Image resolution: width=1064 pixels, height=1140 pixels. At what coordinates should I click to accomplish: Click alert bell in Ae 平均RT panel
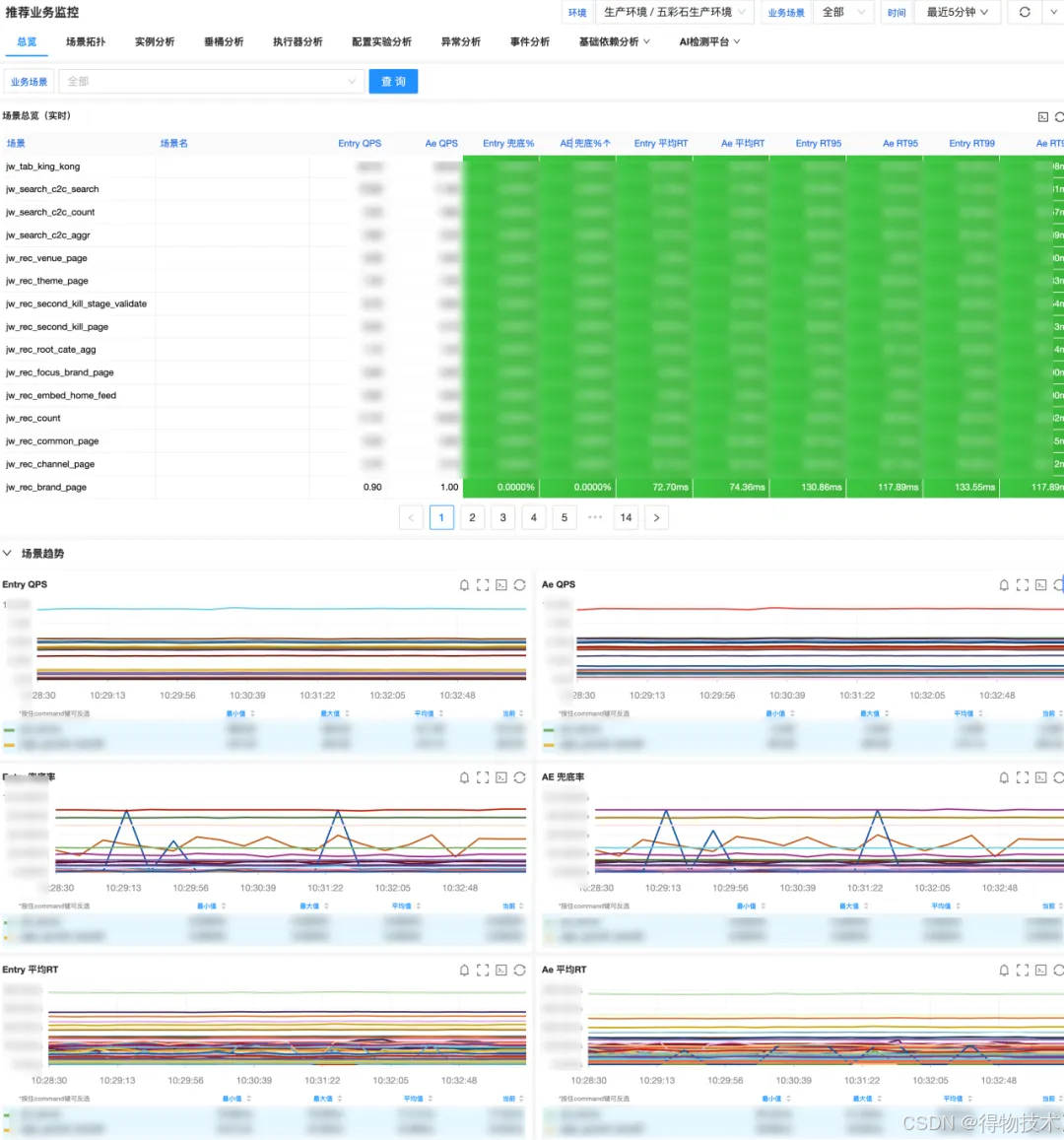1004,971
